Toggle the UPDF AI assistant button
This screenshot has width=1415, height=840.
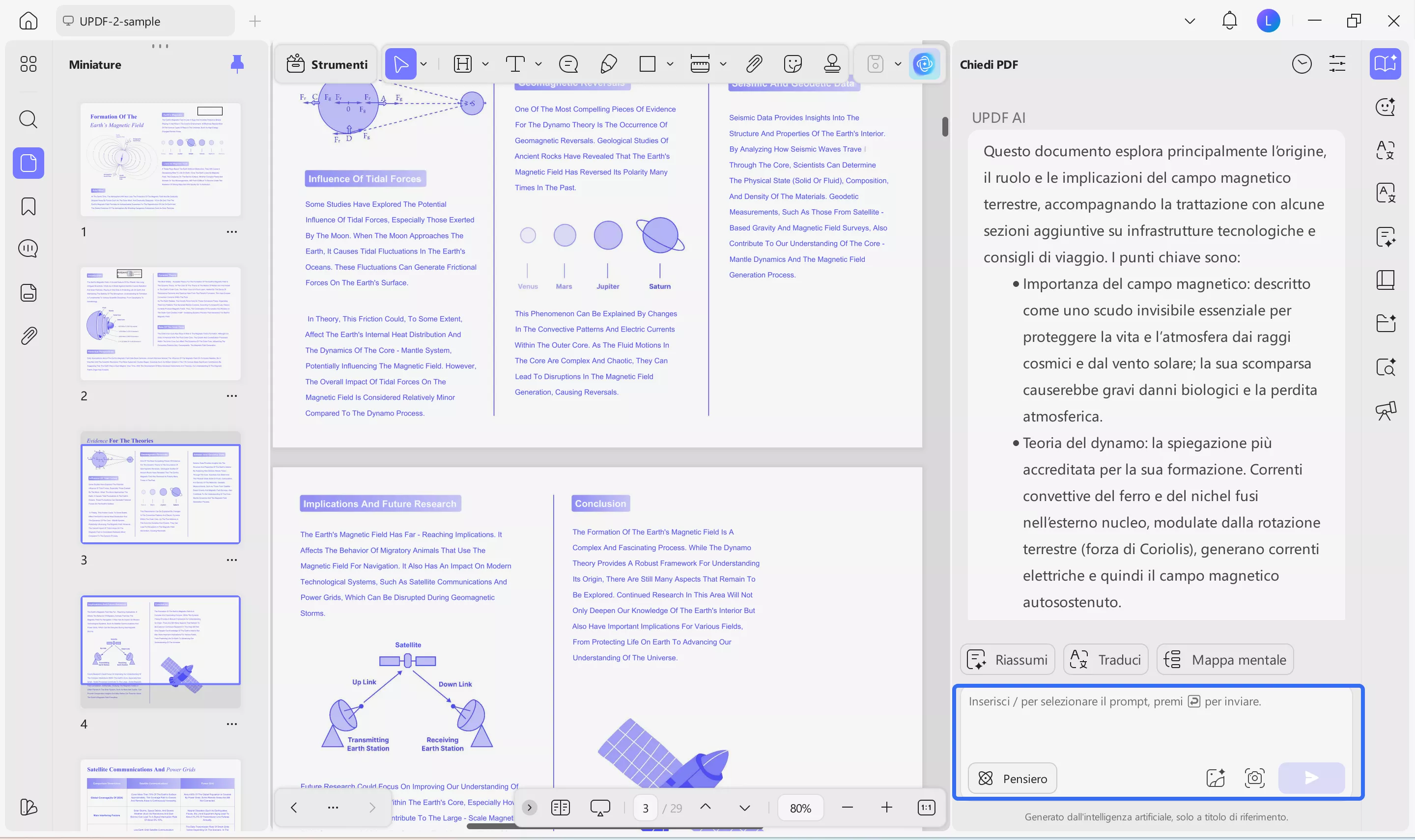coord(924,64)
